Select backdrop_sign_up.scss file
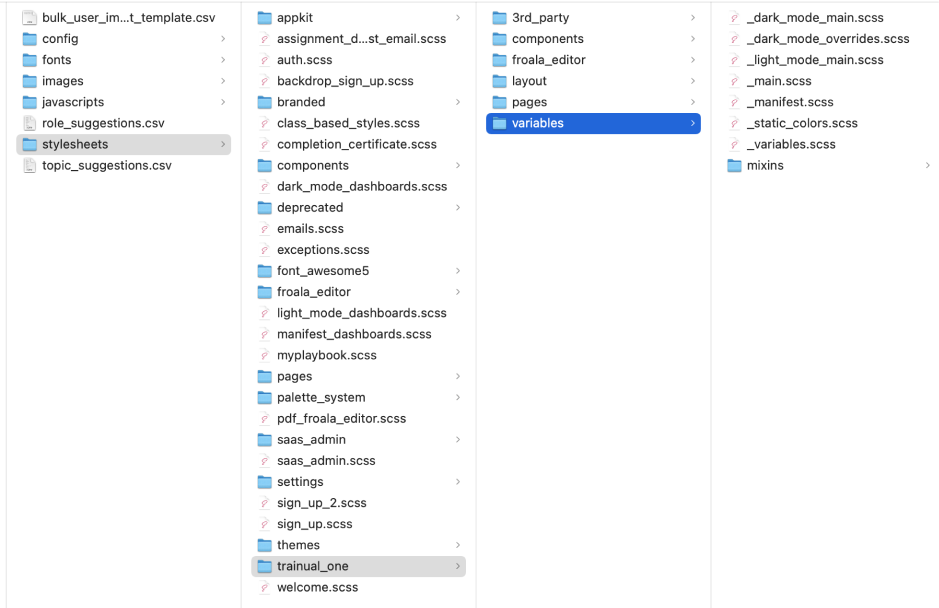The width and height of the screenshot is (939, 608). pyautogui.click(x=358, y=81)
